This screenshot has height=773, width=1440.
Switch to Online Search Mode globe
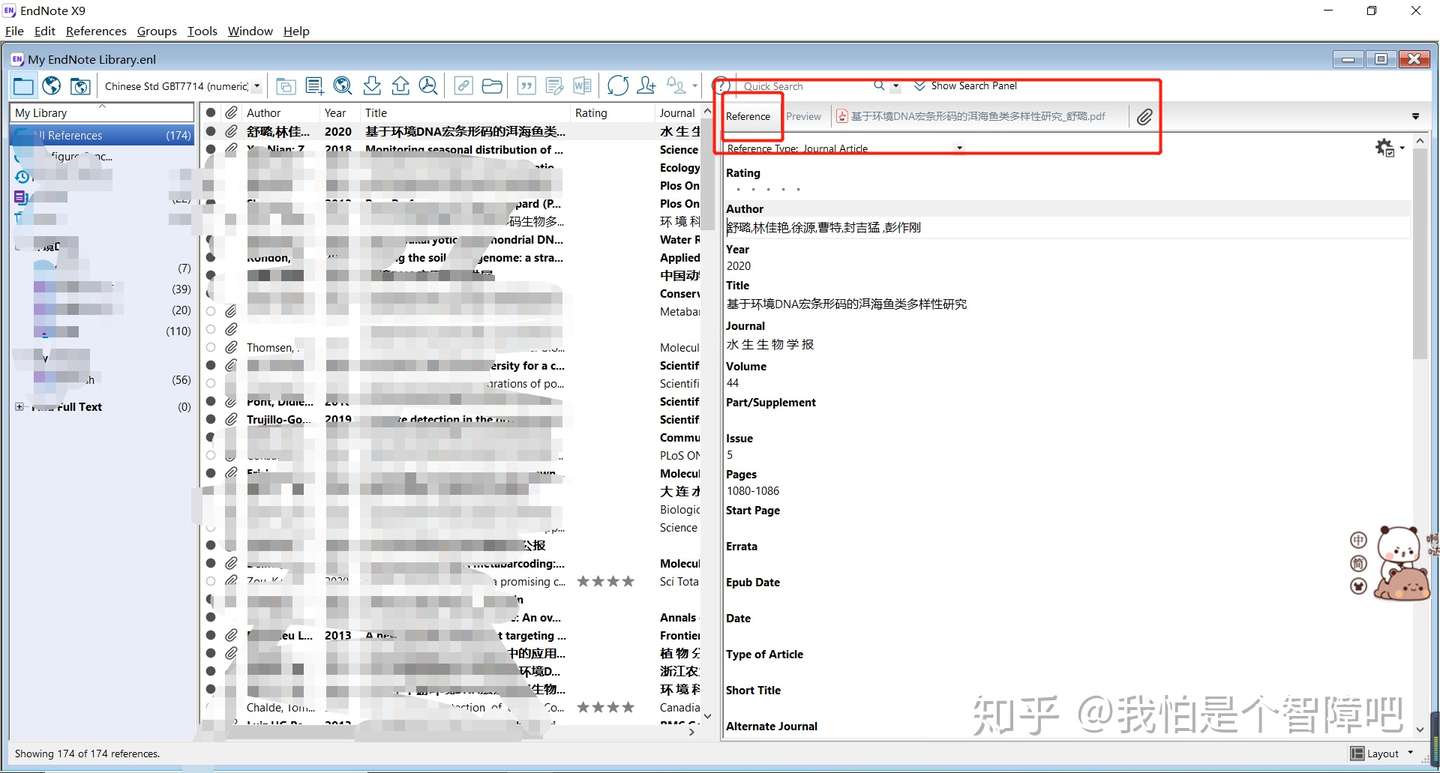coord(52,86)
